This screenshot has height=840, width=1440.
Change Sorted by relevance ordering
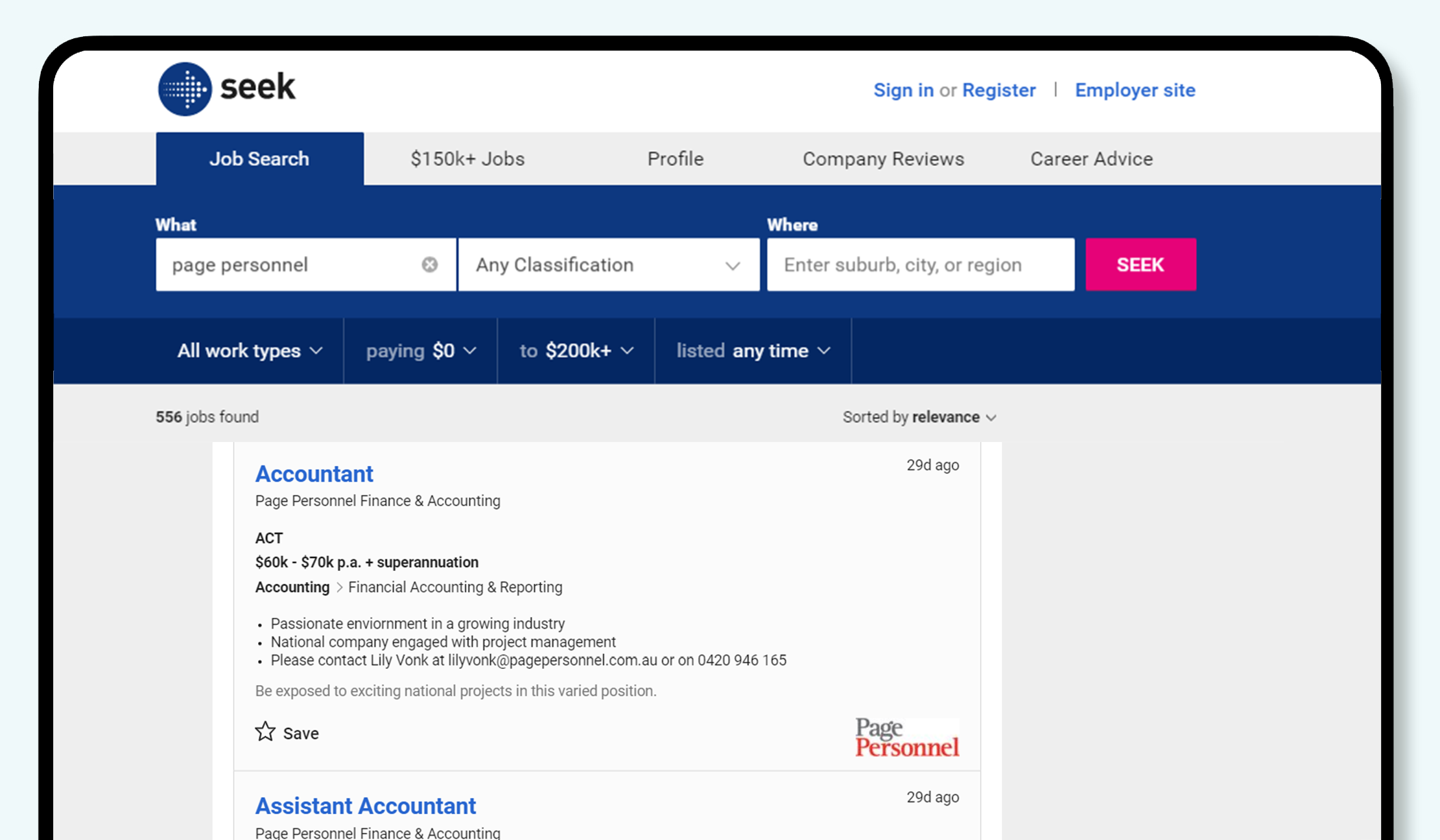coord(919,417)
